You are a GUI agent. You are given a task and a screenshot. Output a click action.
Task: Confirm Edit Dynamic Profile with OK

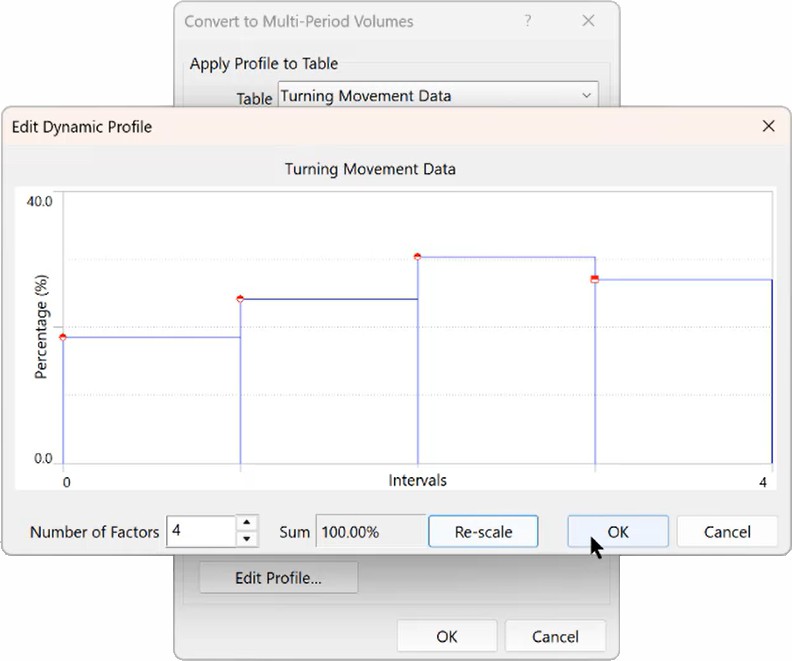tap(617, 532)
